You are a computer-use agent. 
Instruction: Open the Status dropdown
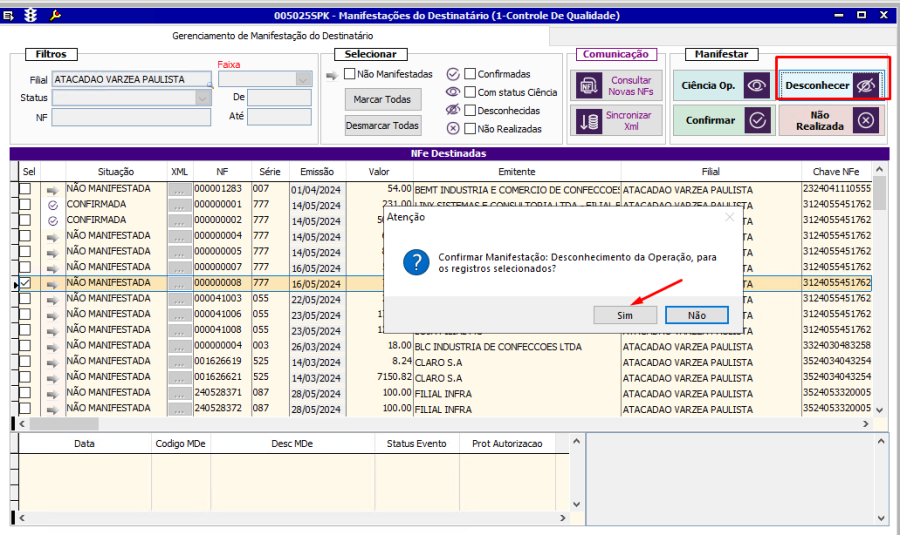click(x=203, y=98)
